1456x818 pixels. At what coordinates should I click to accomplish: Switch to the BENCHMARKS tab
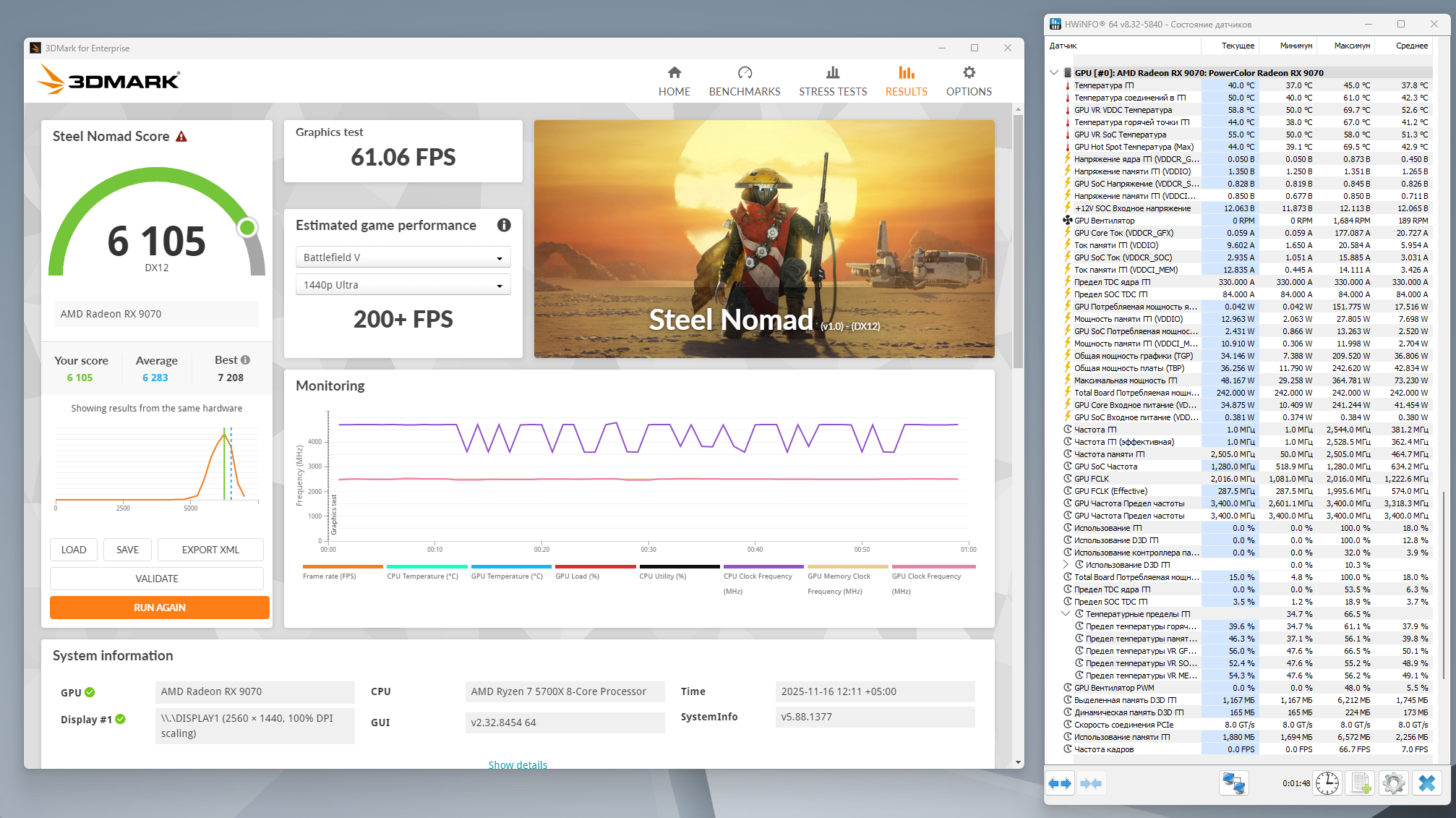click(745, 81)
